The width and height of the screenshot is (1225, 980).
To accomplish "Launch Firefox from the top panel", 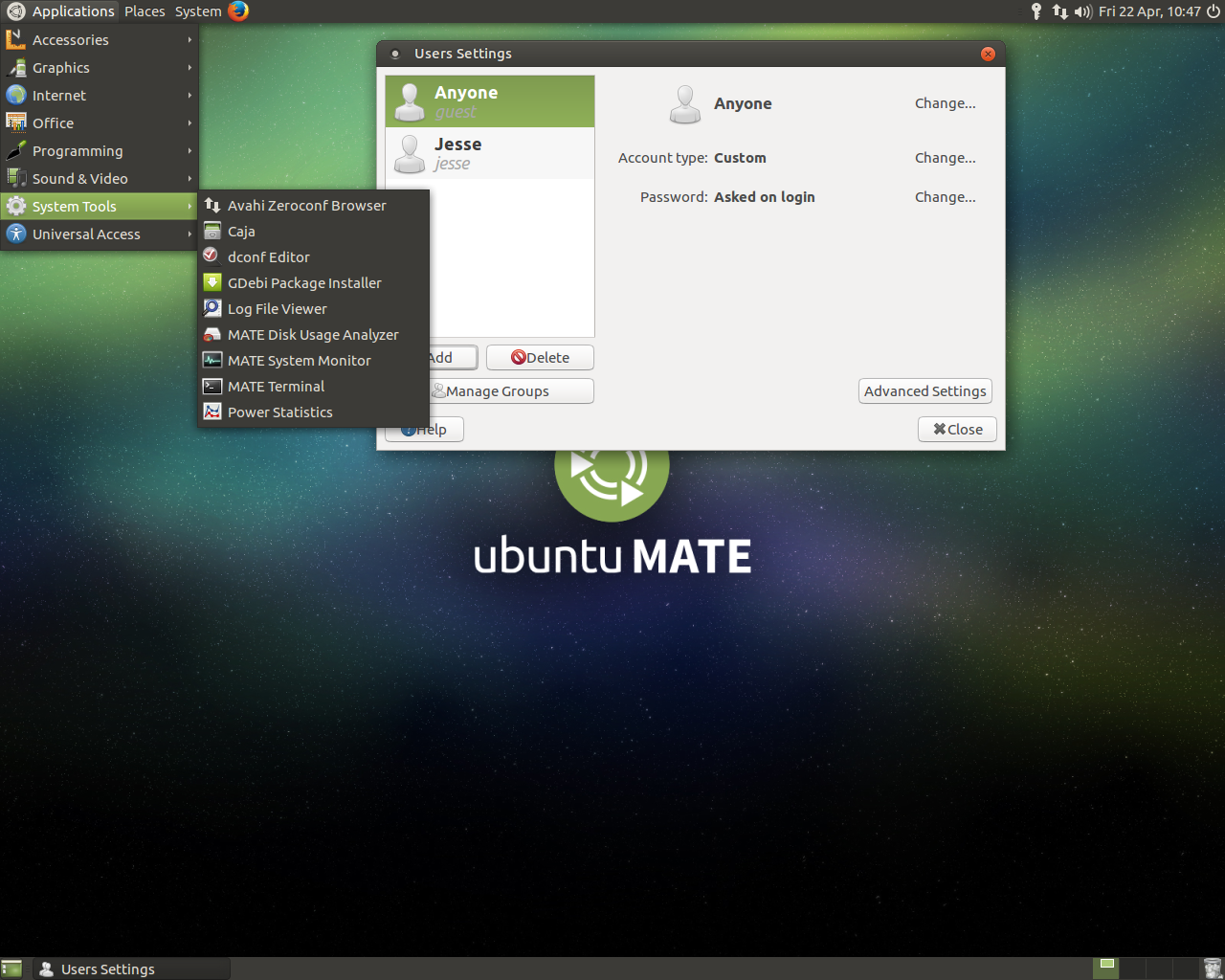I will click(238, 11).
